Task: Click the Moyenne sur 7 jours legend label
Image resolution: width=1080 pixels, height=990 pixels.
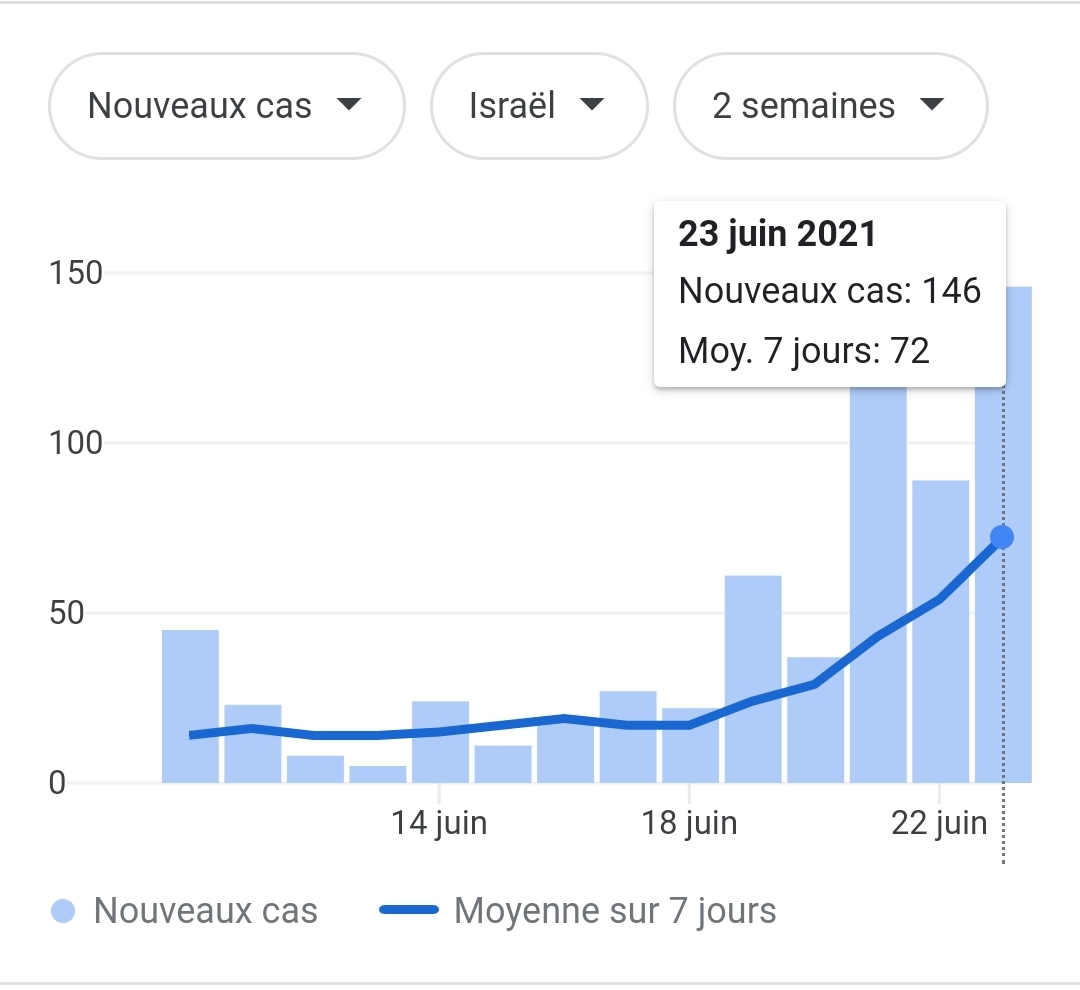Action: tap(615, 911)
